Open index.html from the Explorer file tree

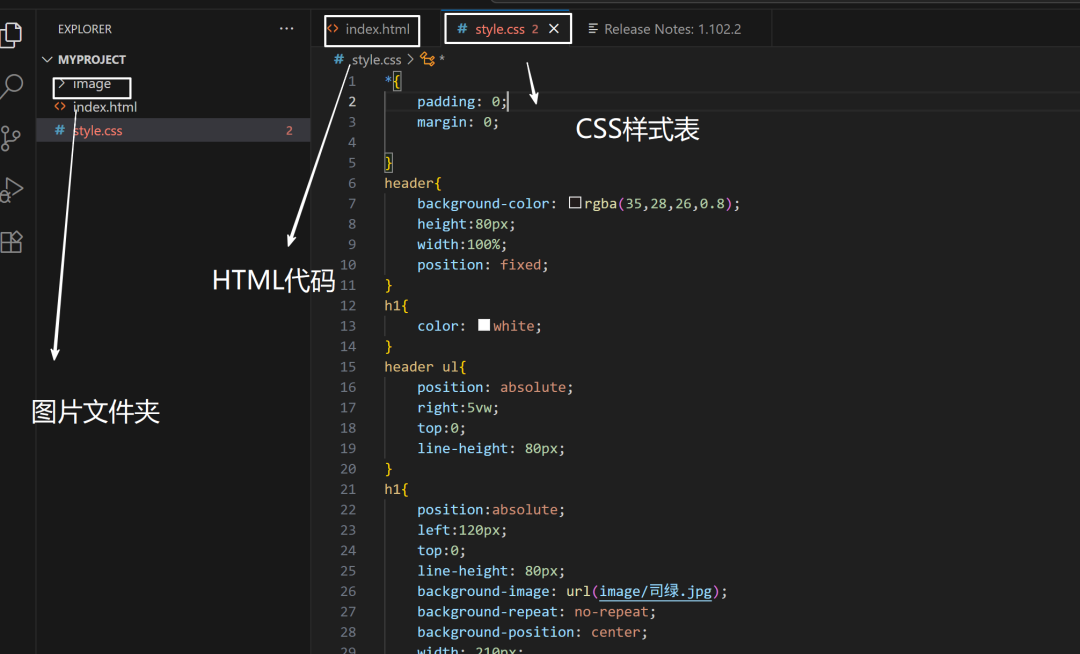click(104, 107)
